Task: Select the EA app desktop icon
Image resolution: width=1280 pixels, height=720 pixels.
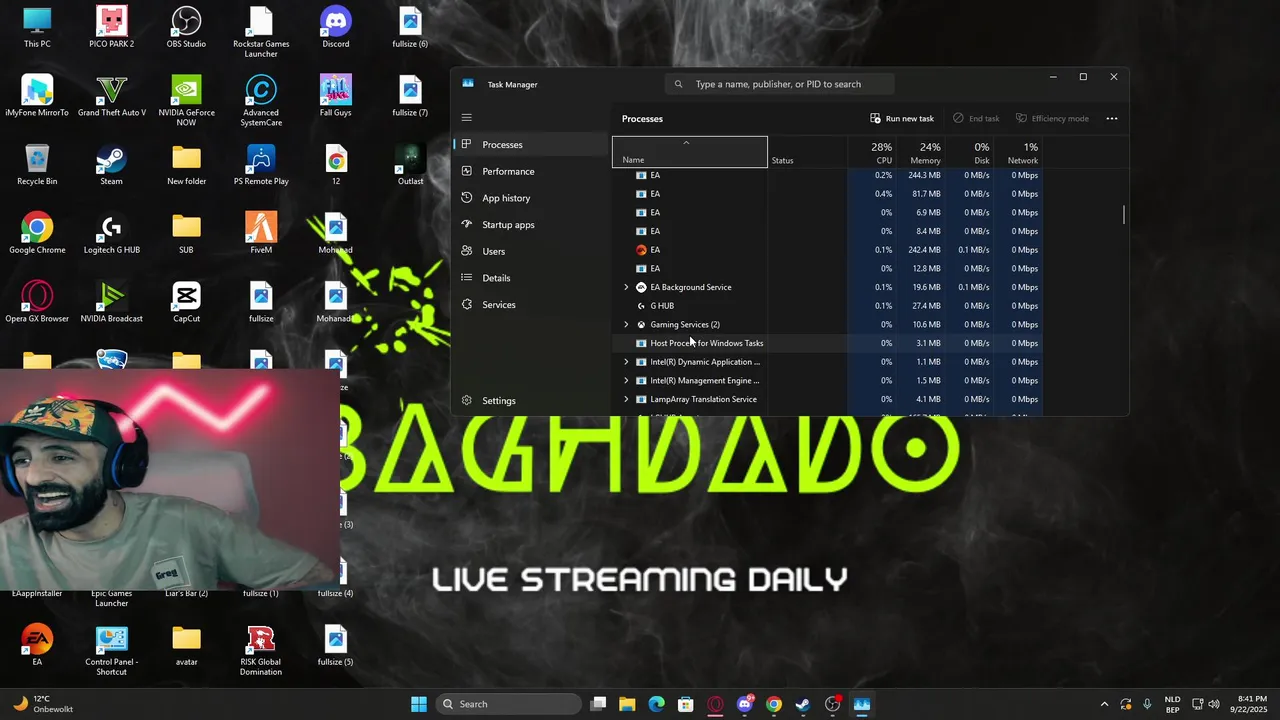Action: click(37, 645)
